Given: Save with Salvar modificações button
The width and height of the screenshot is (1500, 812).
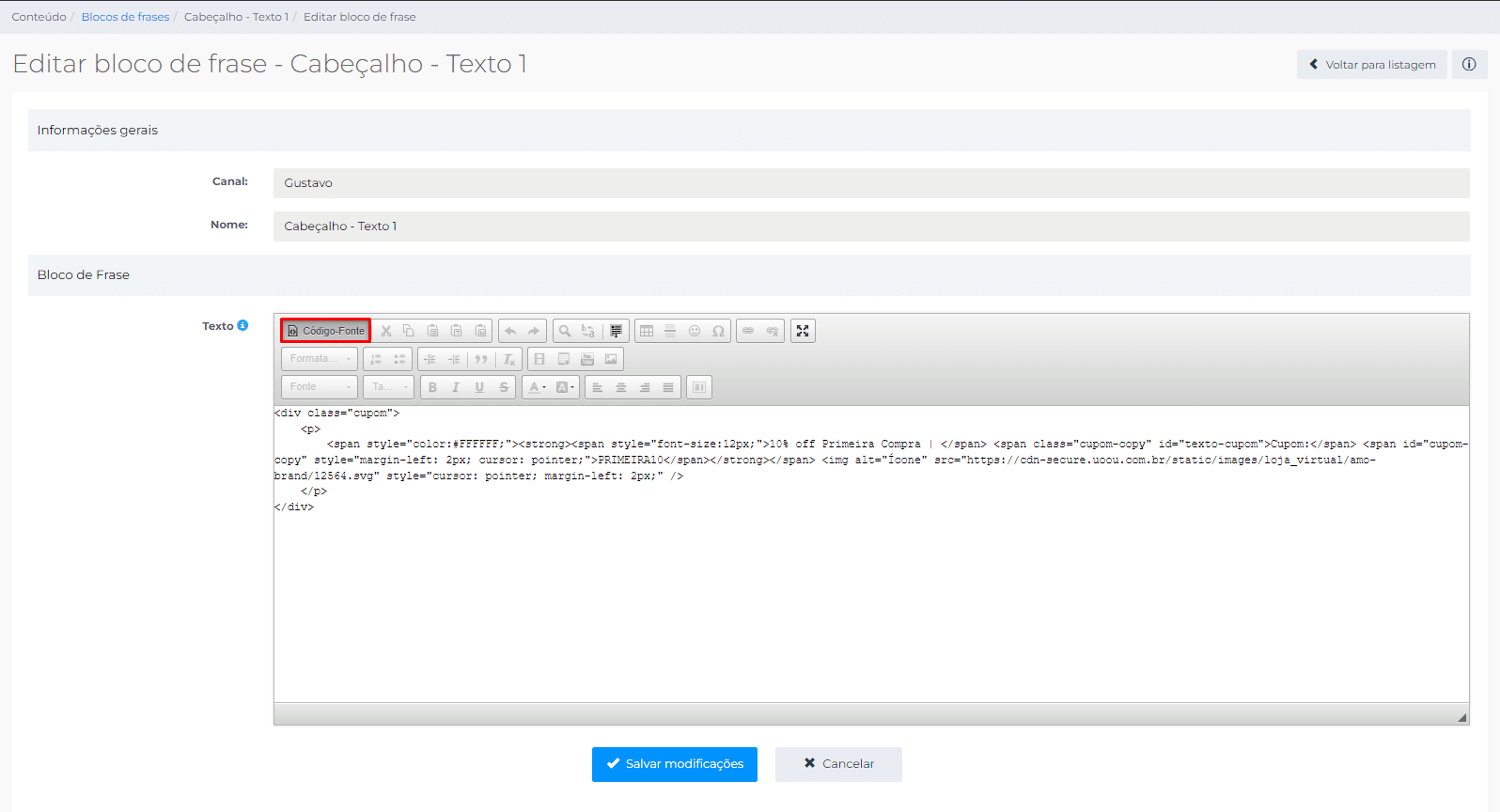Looking at the screenshot, I should [x=675, y=764].
